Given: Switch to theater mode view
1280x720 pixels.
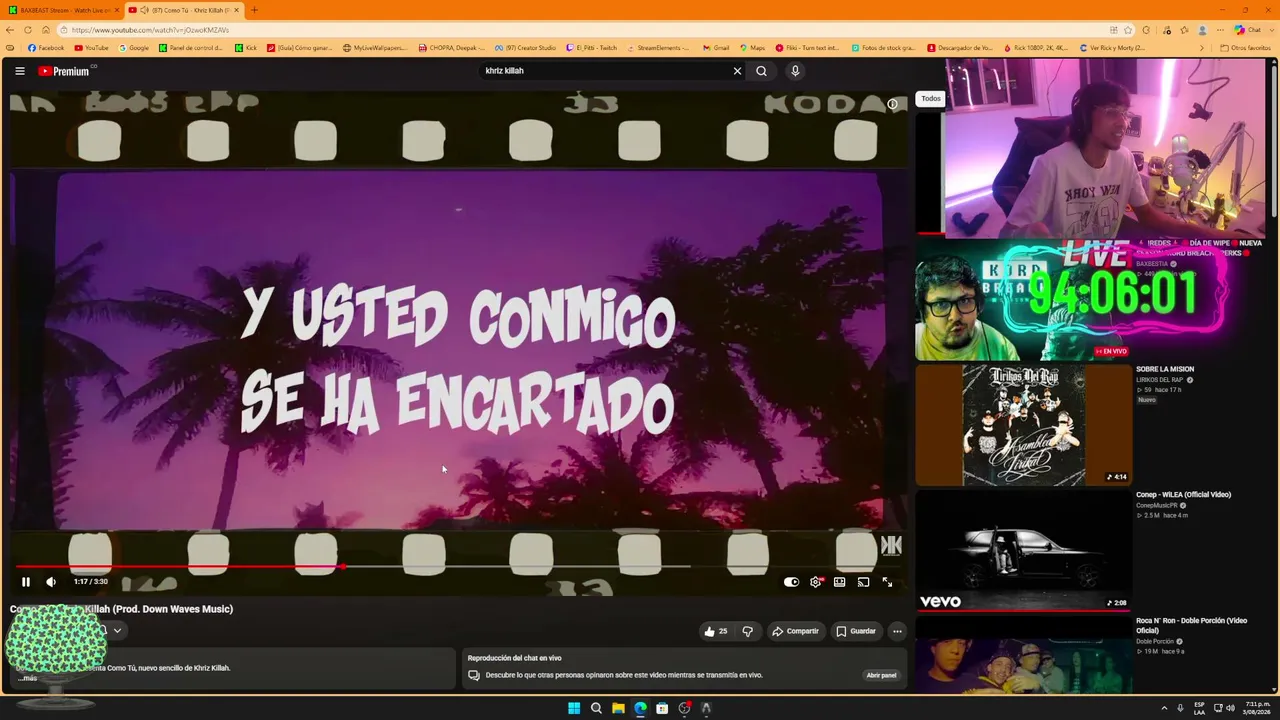Looking at the screenshot, I should click(840, 582).
